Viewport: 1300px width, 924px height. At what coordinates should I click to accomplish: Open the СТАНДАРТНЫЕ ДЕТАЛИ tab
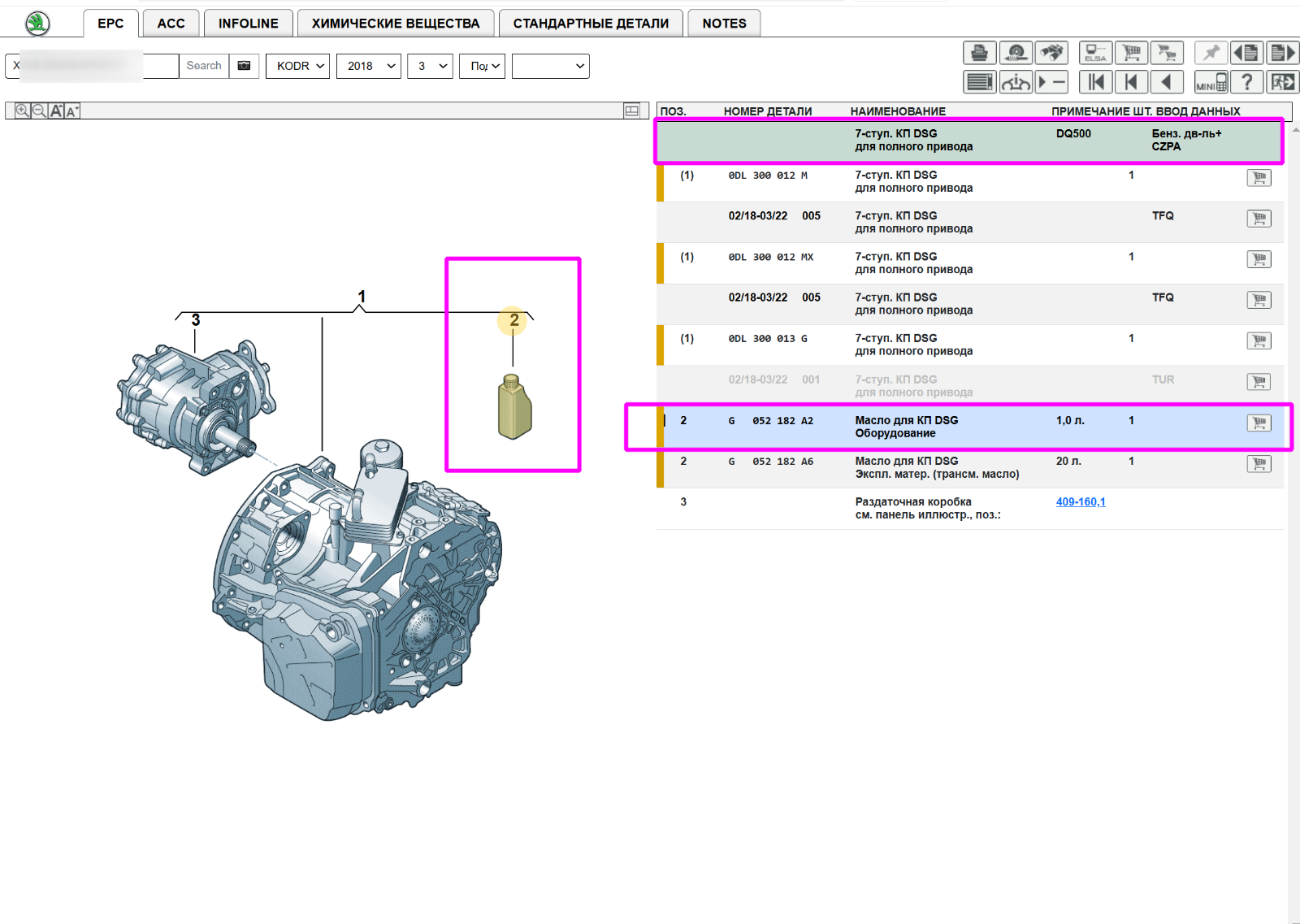[591, 24]
